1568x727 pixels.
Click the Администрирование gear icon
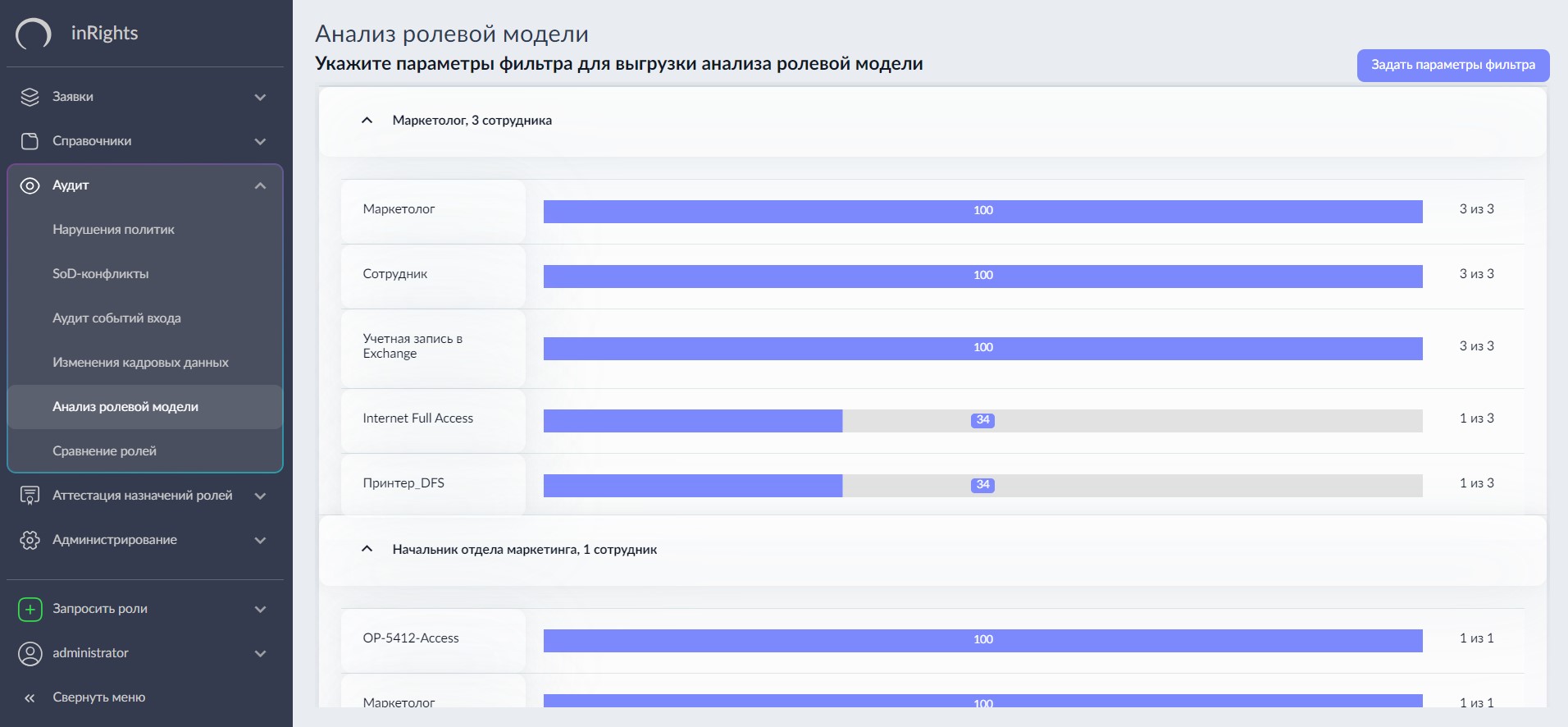click(x=30, y=540)
